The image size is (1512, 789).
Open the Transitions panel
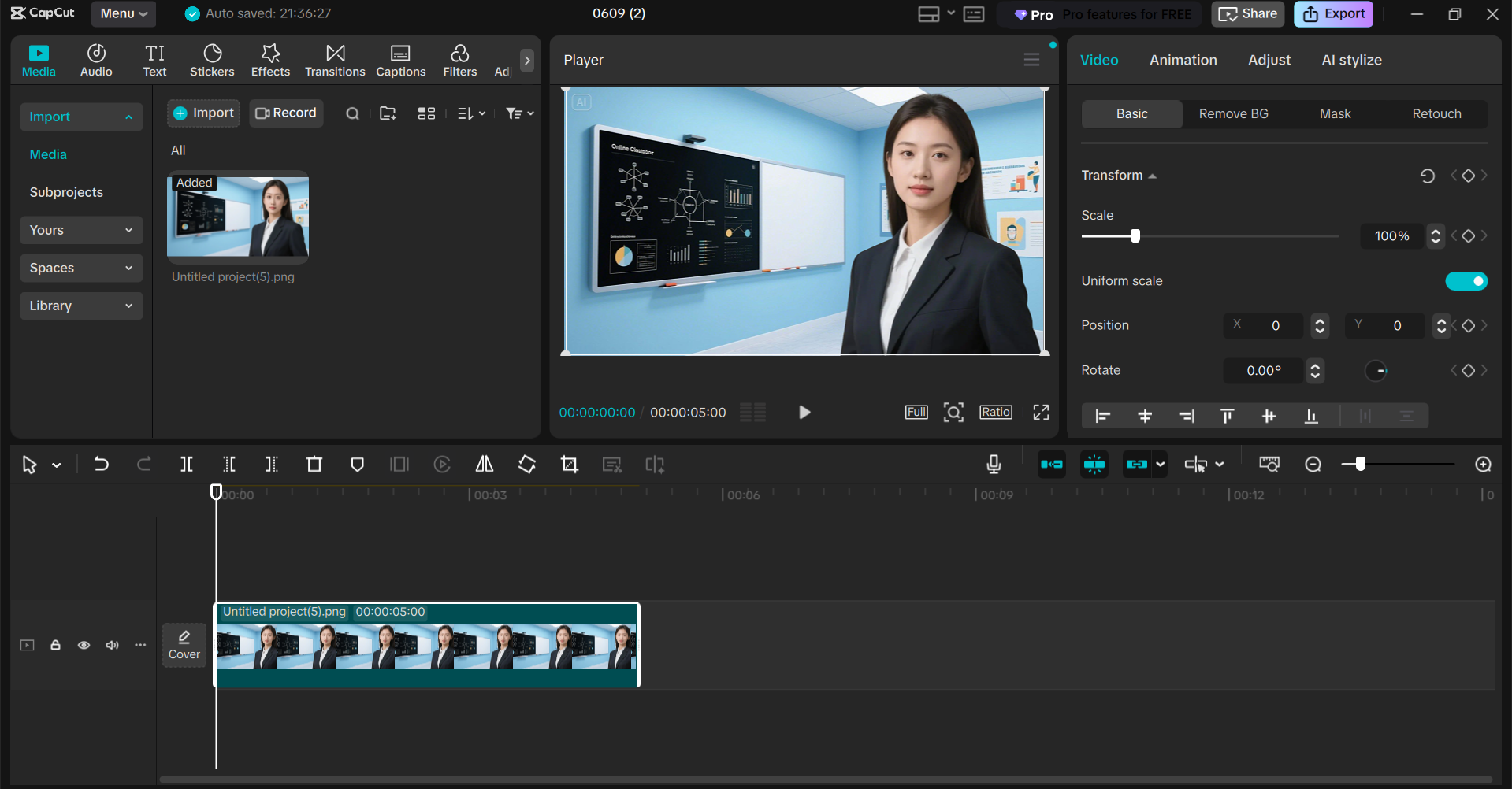coord(335,61)
